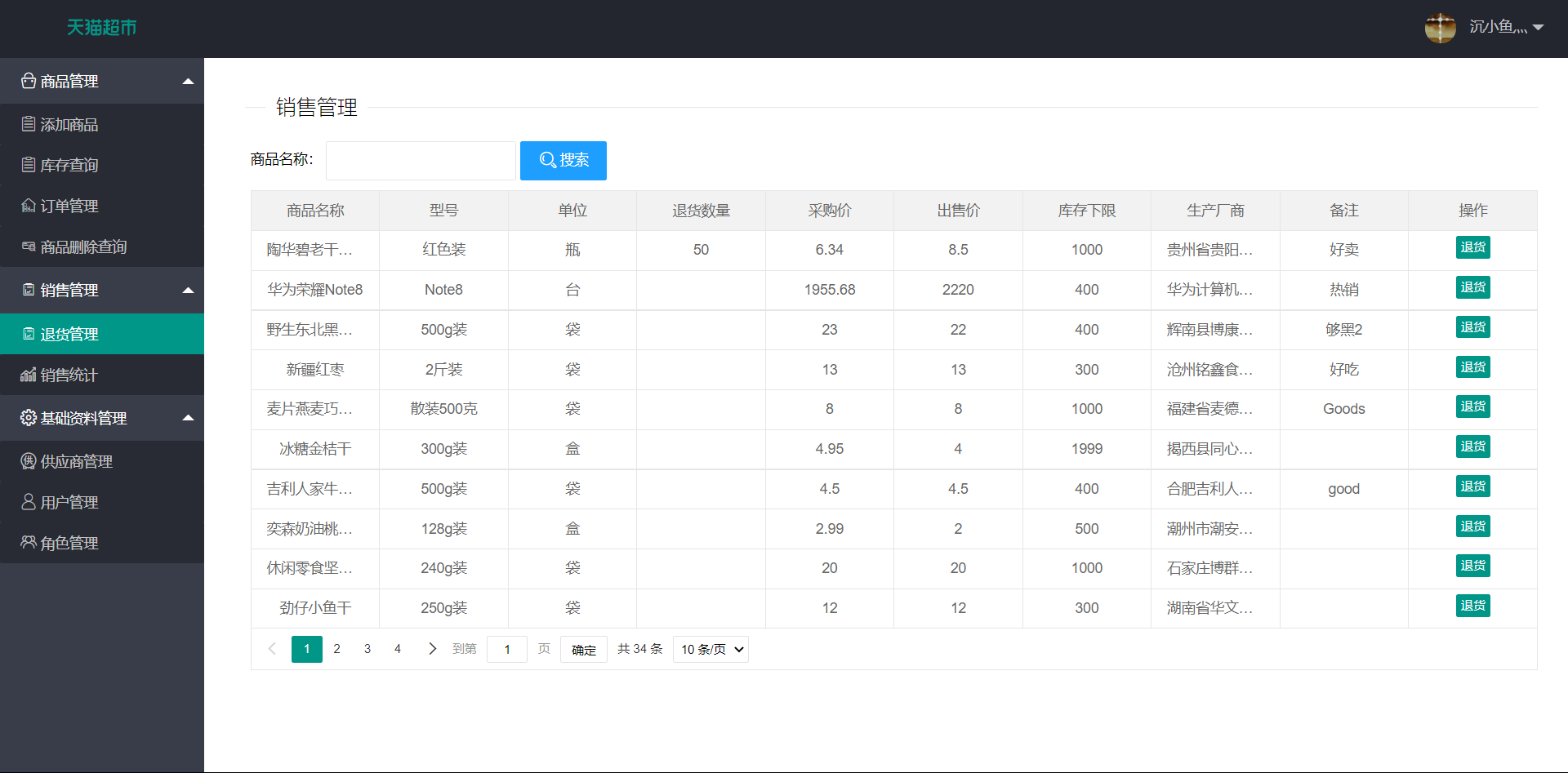
Task: Click the user avatar picture in header
Action: click(1440, 28)
